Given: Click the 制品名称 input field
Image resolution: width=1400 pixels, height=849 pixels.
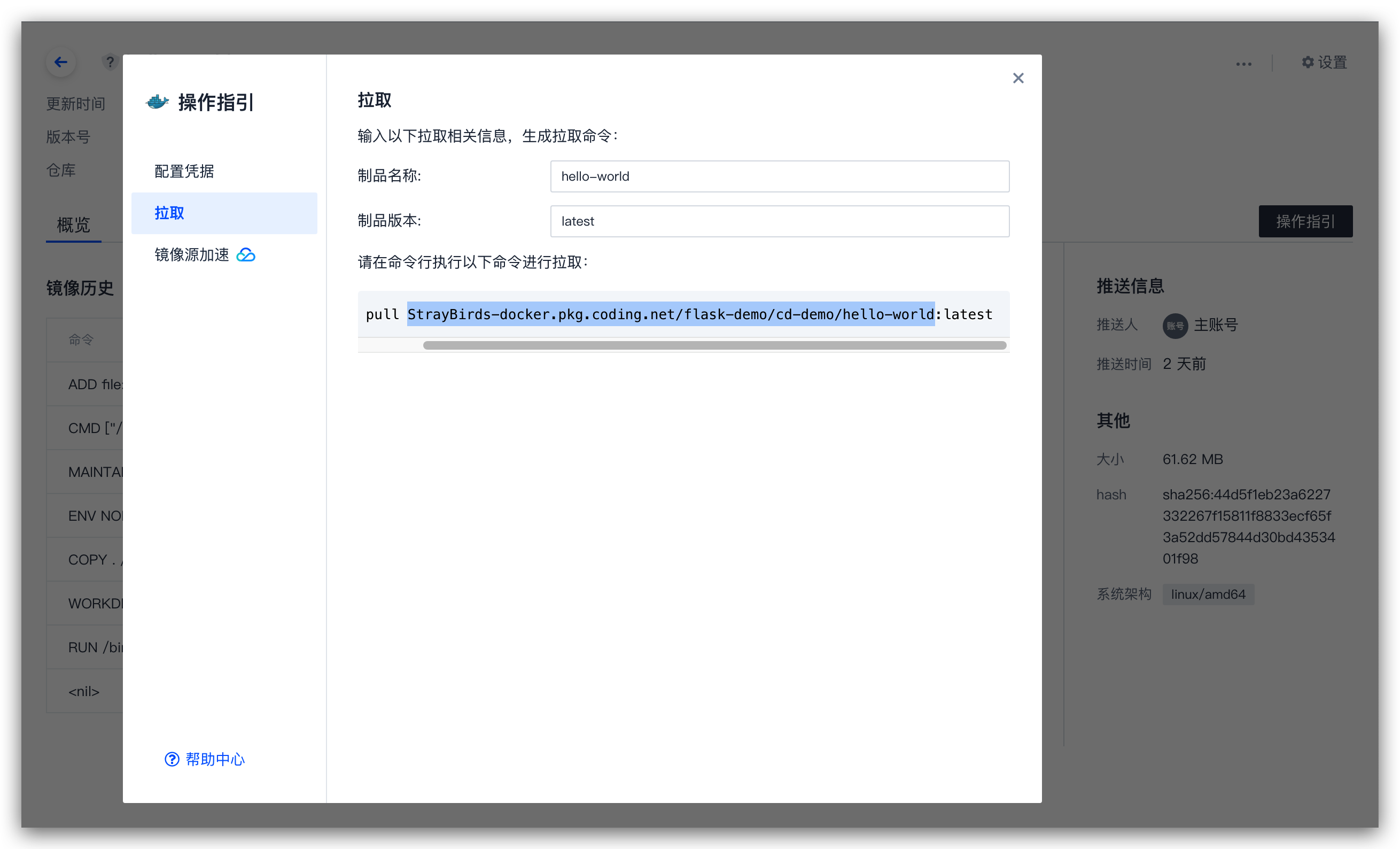Looking at the screenshot, I should 780,176.
